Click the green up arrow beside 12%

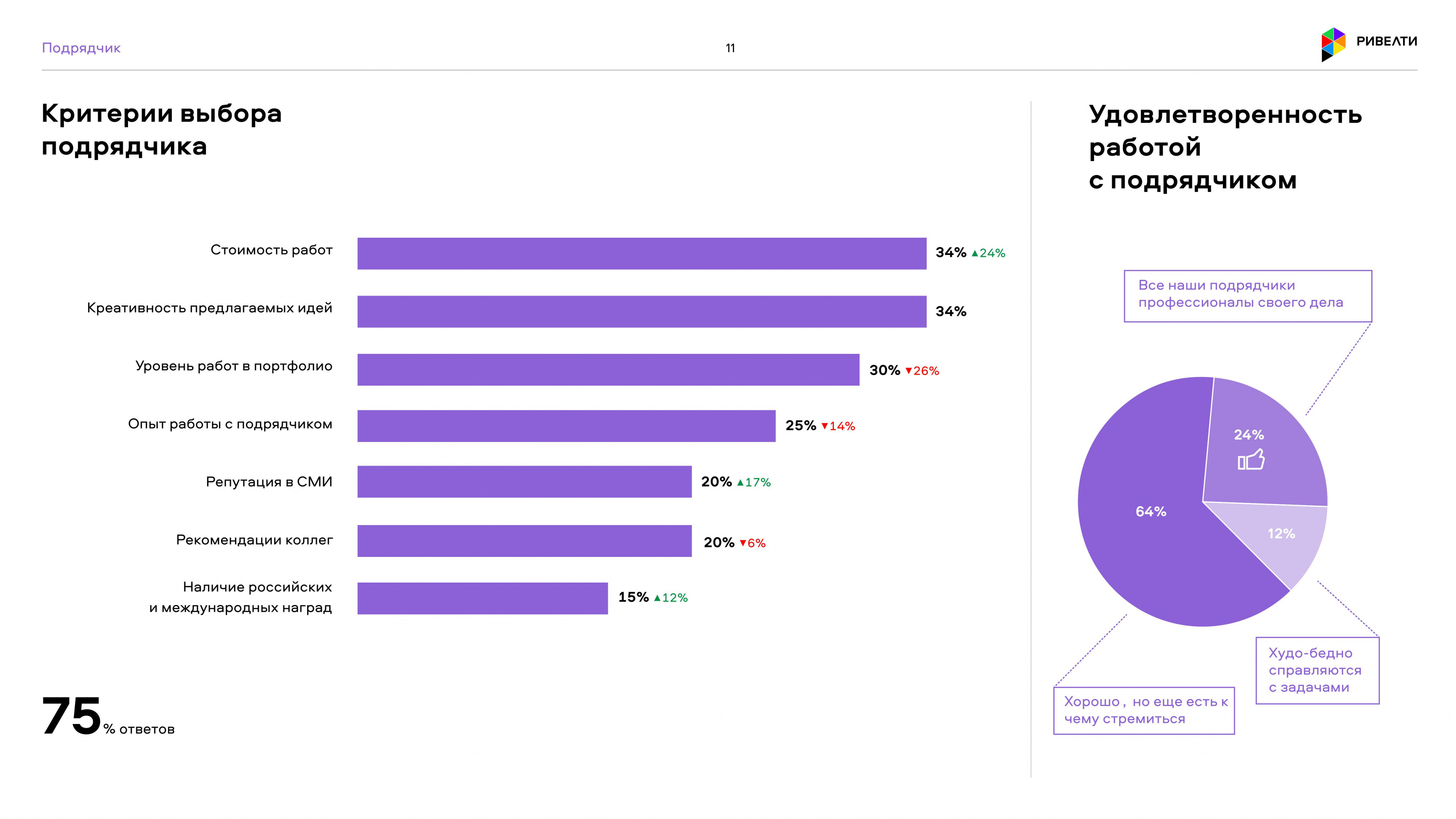657,598
